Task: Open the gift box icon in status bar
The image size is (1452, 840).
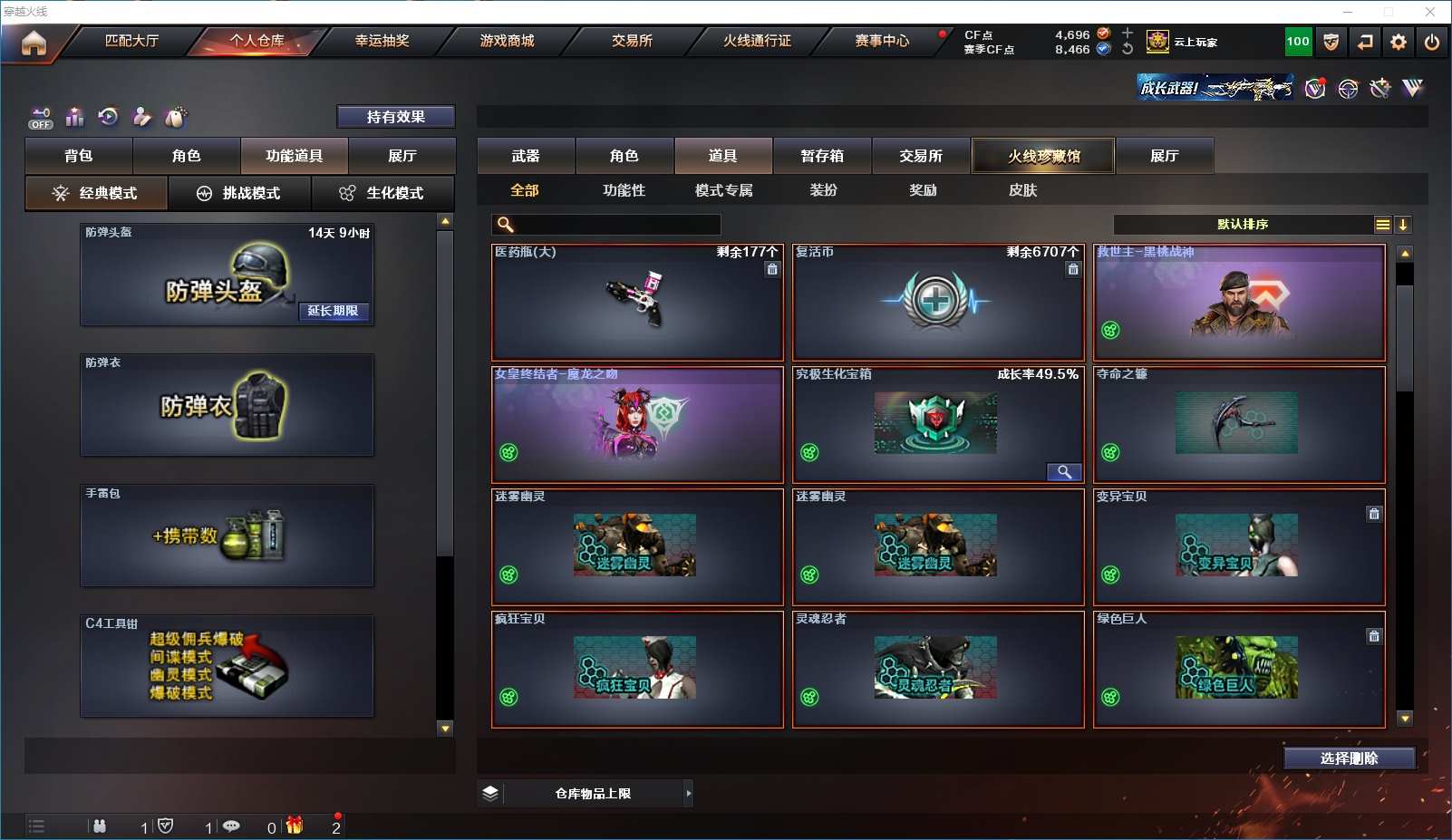Action: click(x=295, y=825)
